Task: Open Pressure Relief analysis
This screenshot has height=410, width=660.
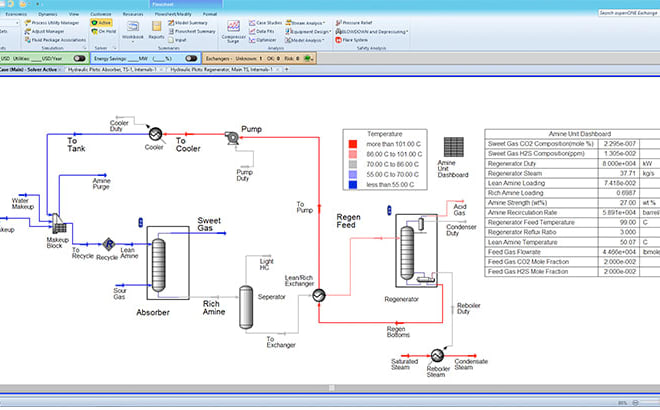Action: click(x=354, y=23)
